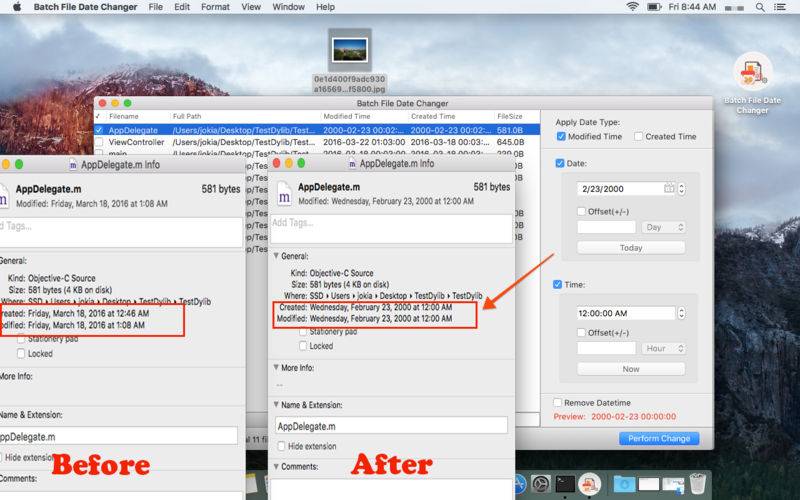Click Add Tags field in After info window
The height and width of the screenshot is (500, 800).
(x=391, y=229)
